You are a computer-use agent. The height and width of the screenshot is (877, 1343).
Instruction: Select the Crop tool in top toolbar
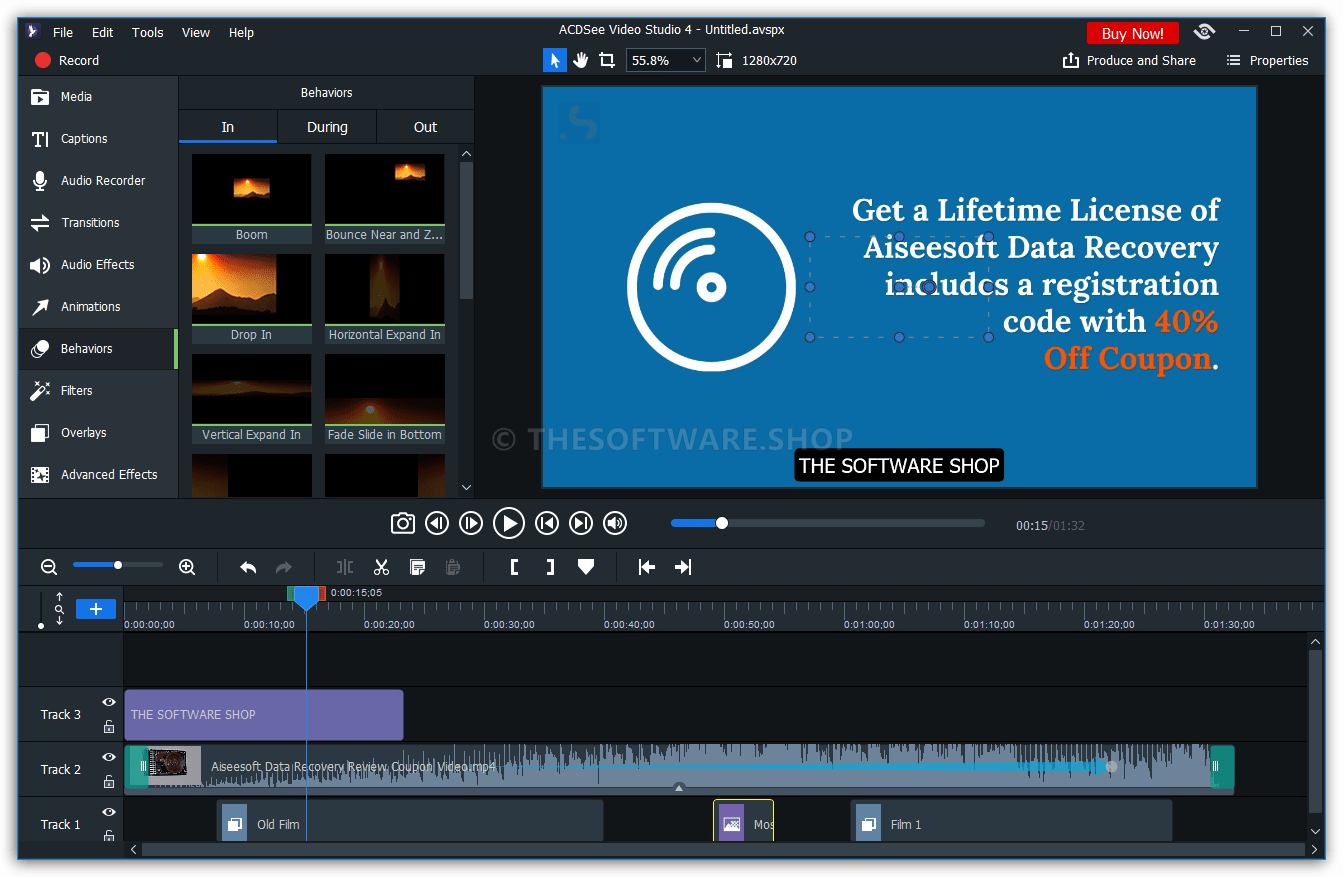(607, 60)
